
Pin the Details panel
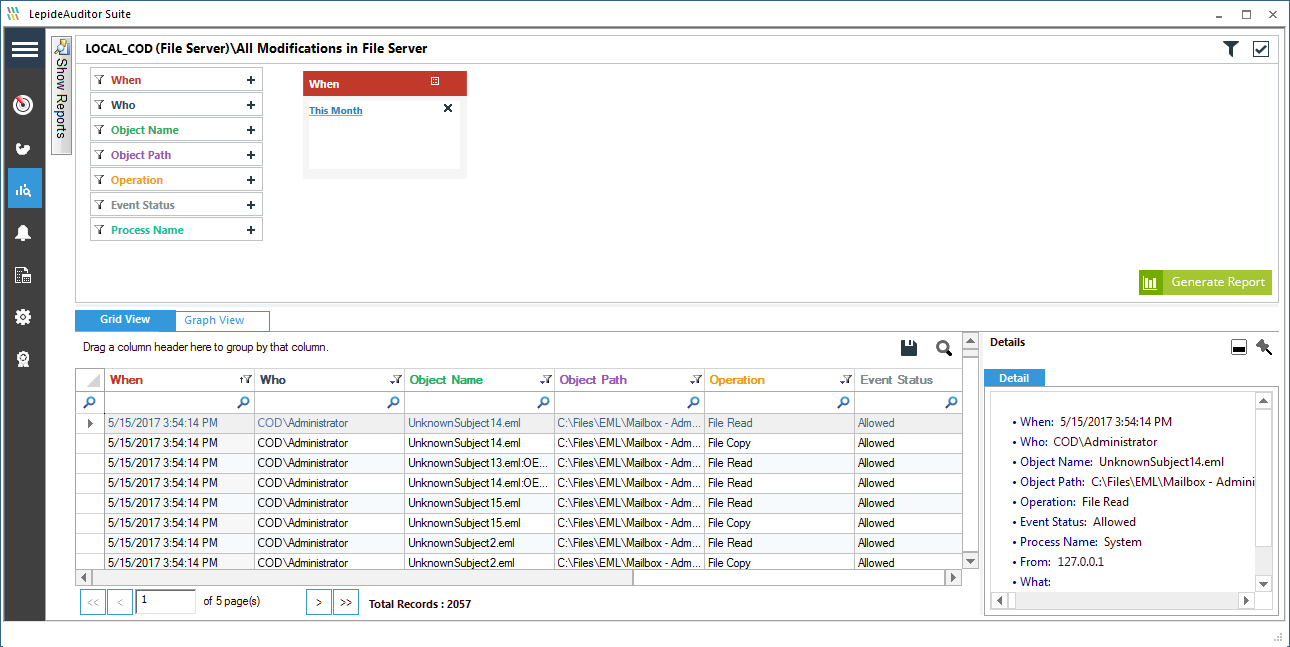(1264, 347)
